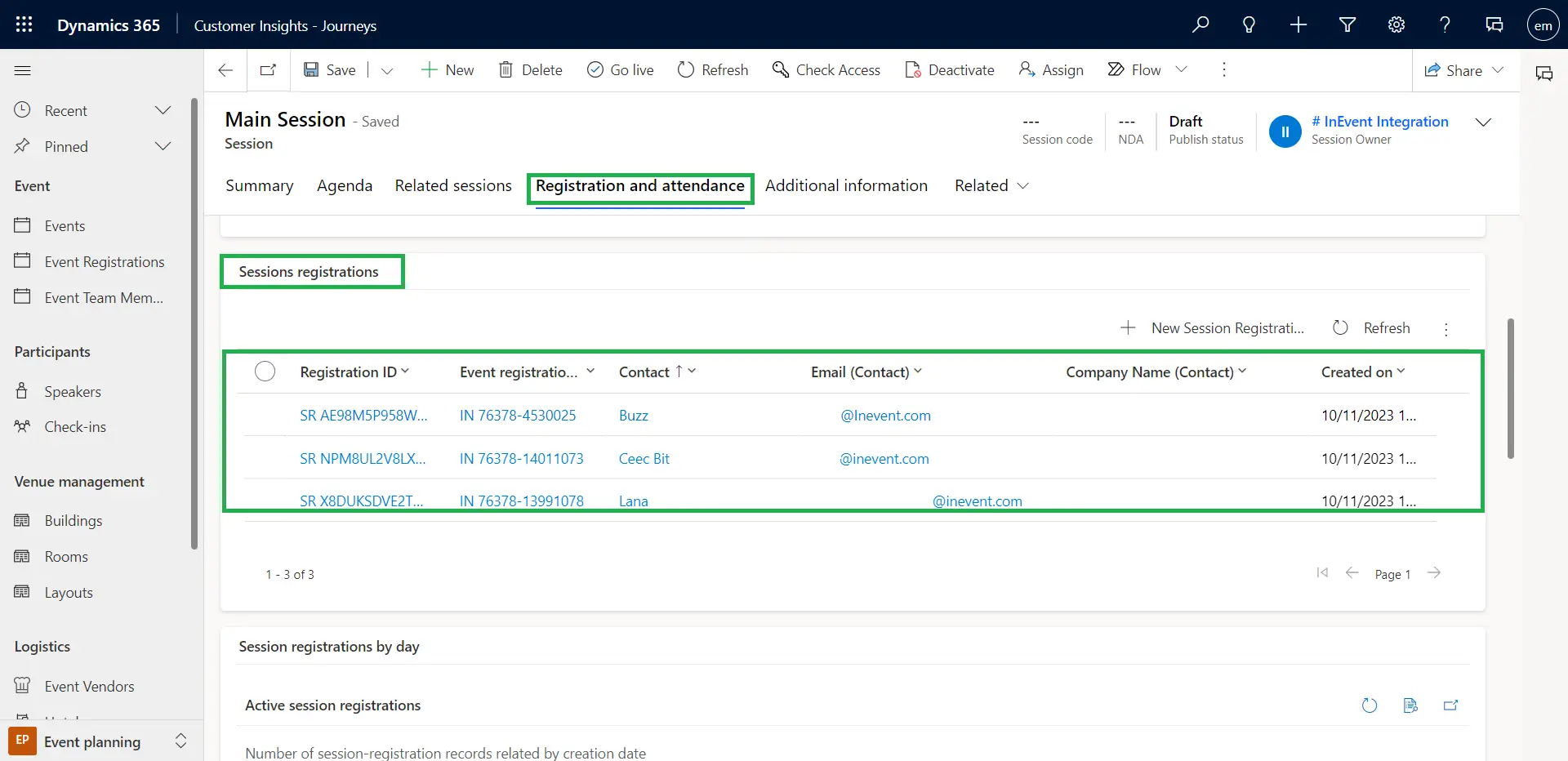This screenshot has width=1568, height=761.
Task: Open the Related tab dropdown
Action: [991, 185]
